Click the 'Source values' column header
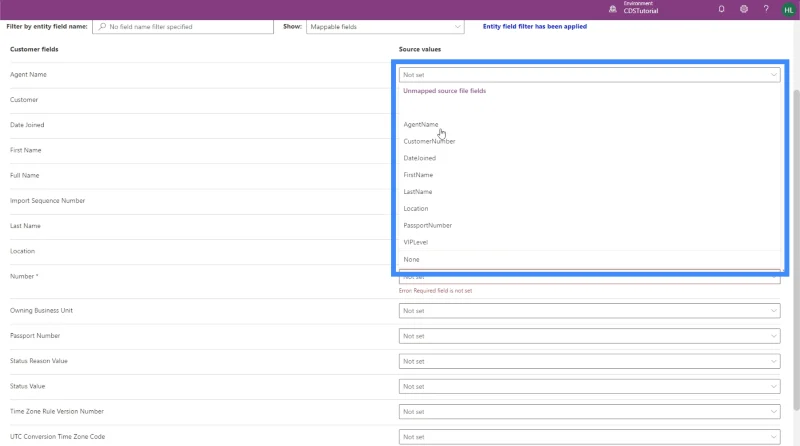 coord(420,49)
